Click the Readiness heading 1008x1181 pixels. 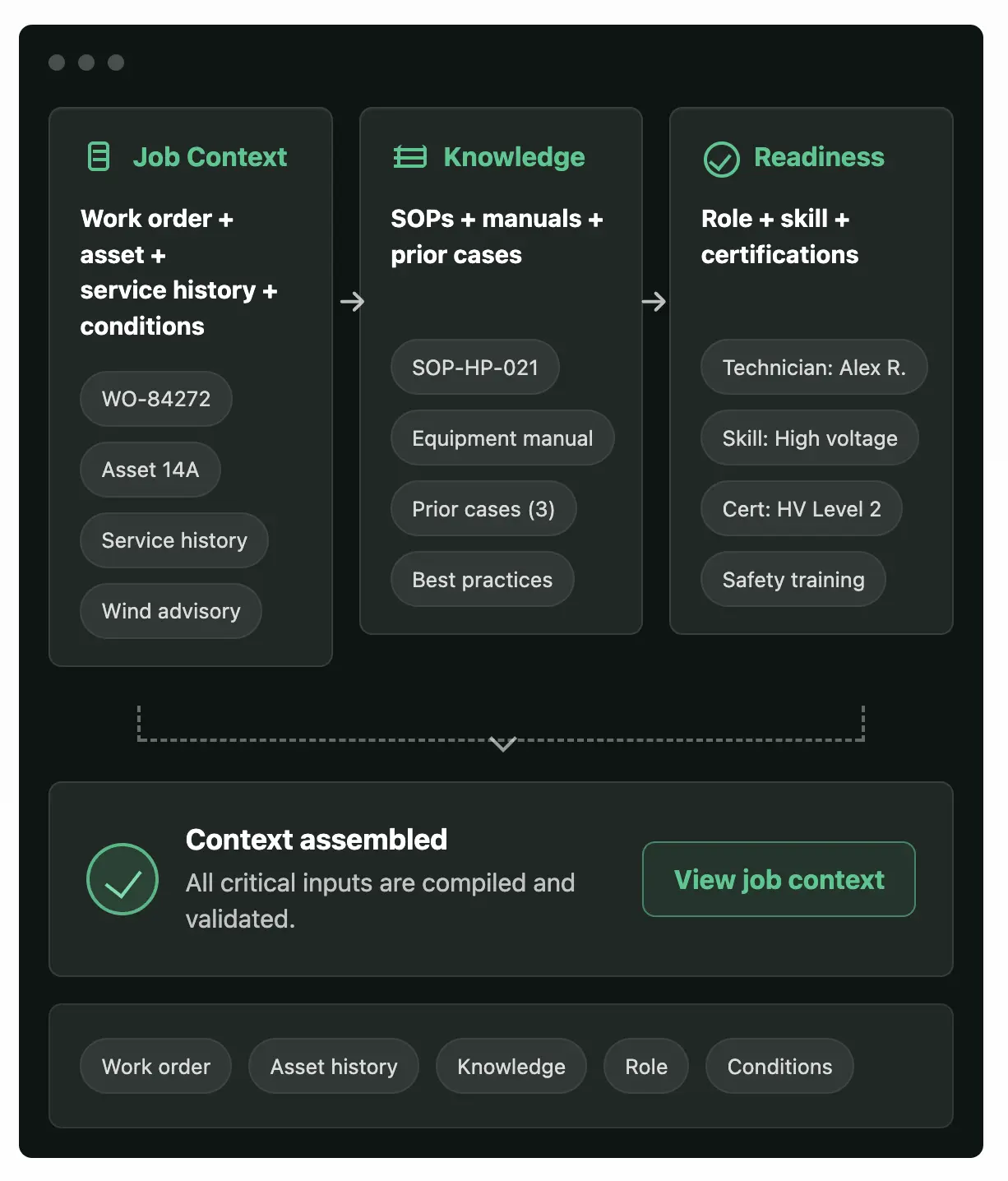point(819,156)
